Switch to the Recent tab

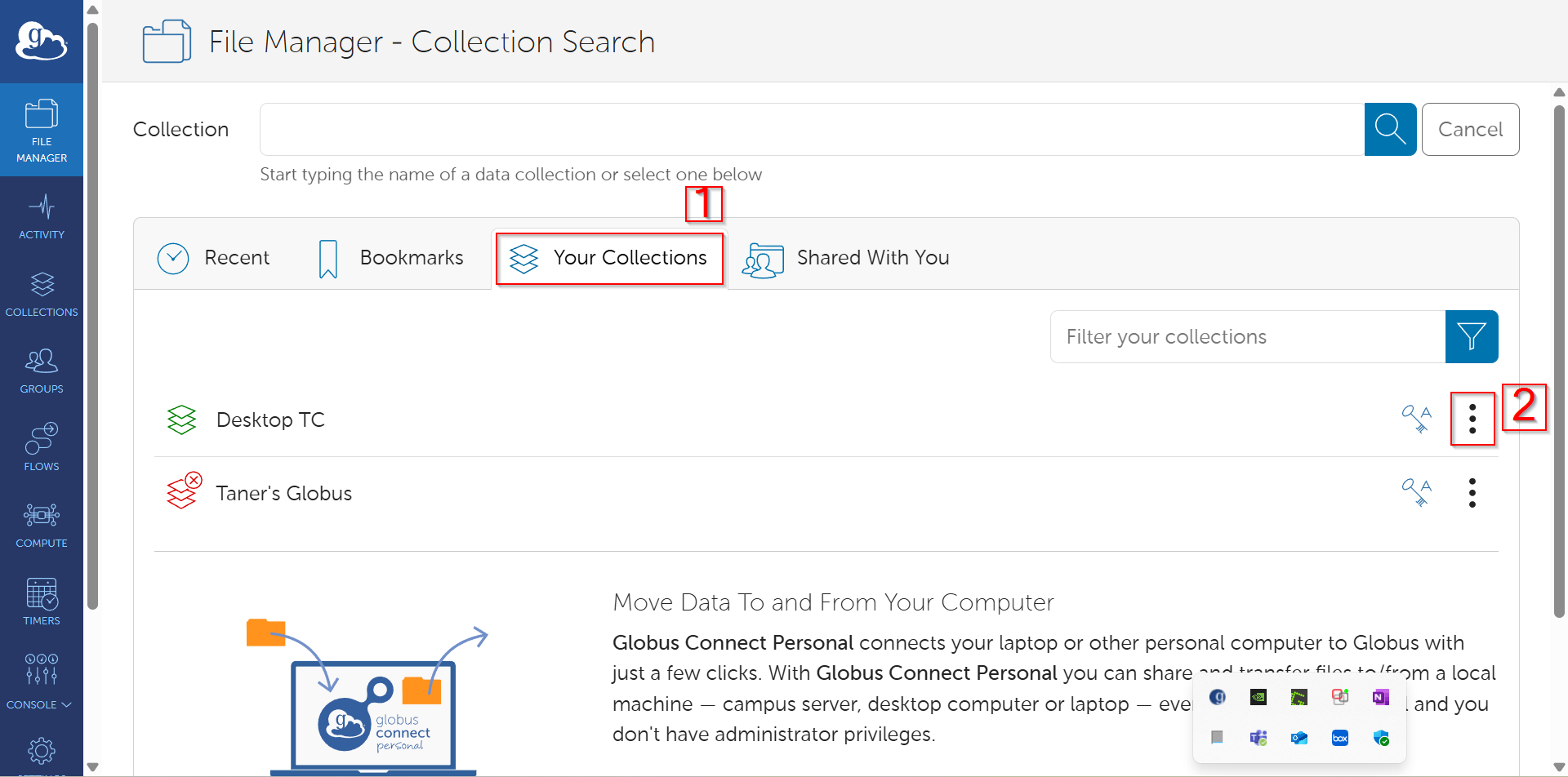tap(213, 258)
